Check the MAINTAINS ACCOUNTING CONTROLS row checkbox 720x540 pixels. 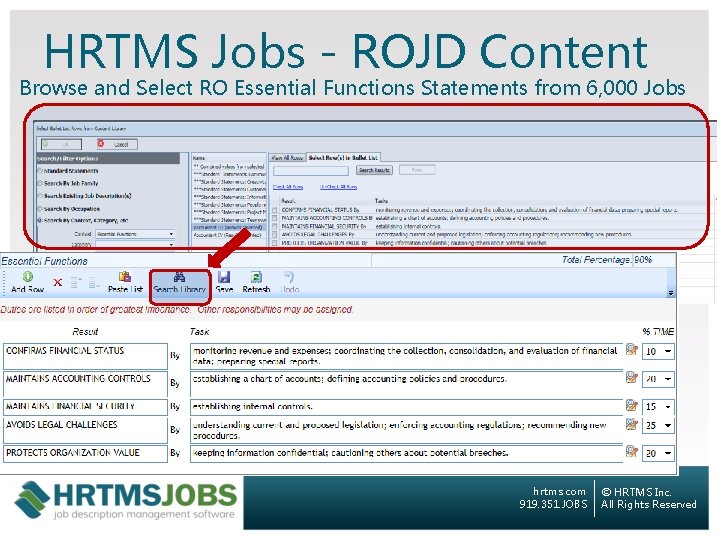pos(275,218)
